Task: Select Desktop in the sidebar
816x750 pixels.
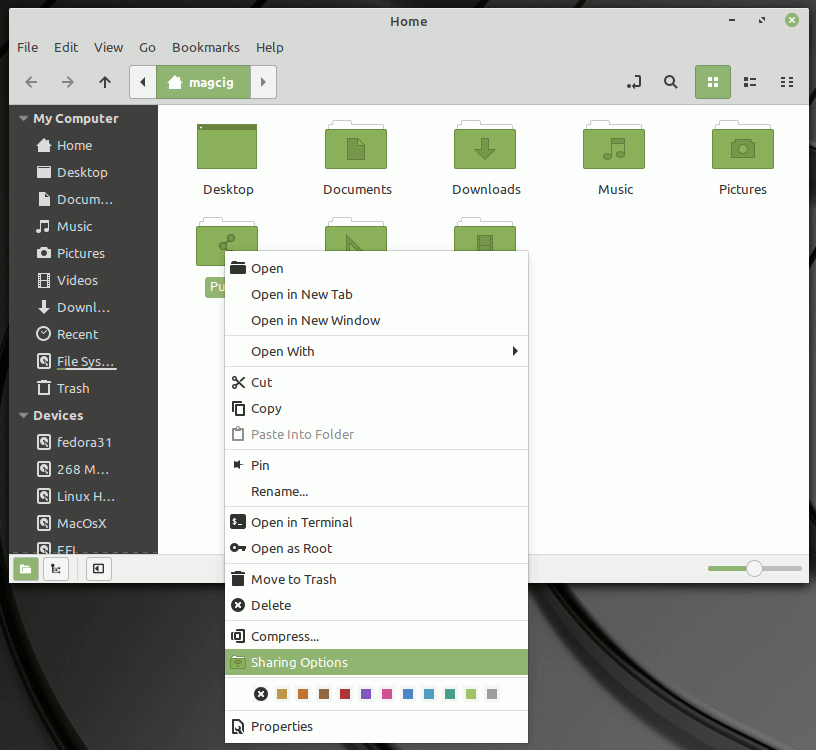Action: point(83,172)
